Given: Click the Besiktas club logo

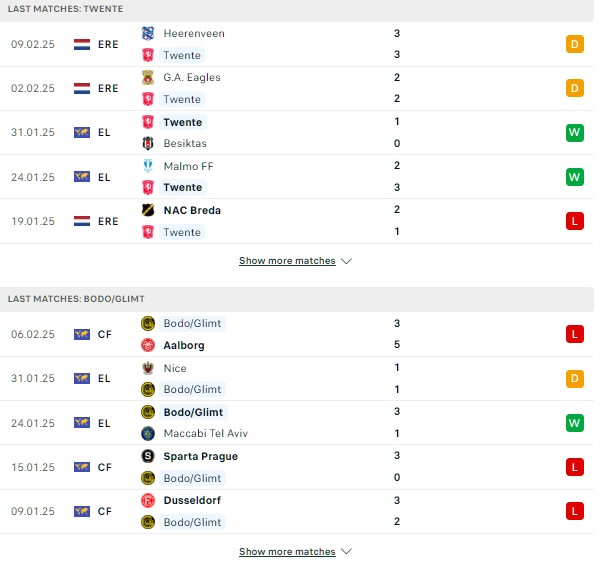Looking at the screenshot, I should click(148, 143).
